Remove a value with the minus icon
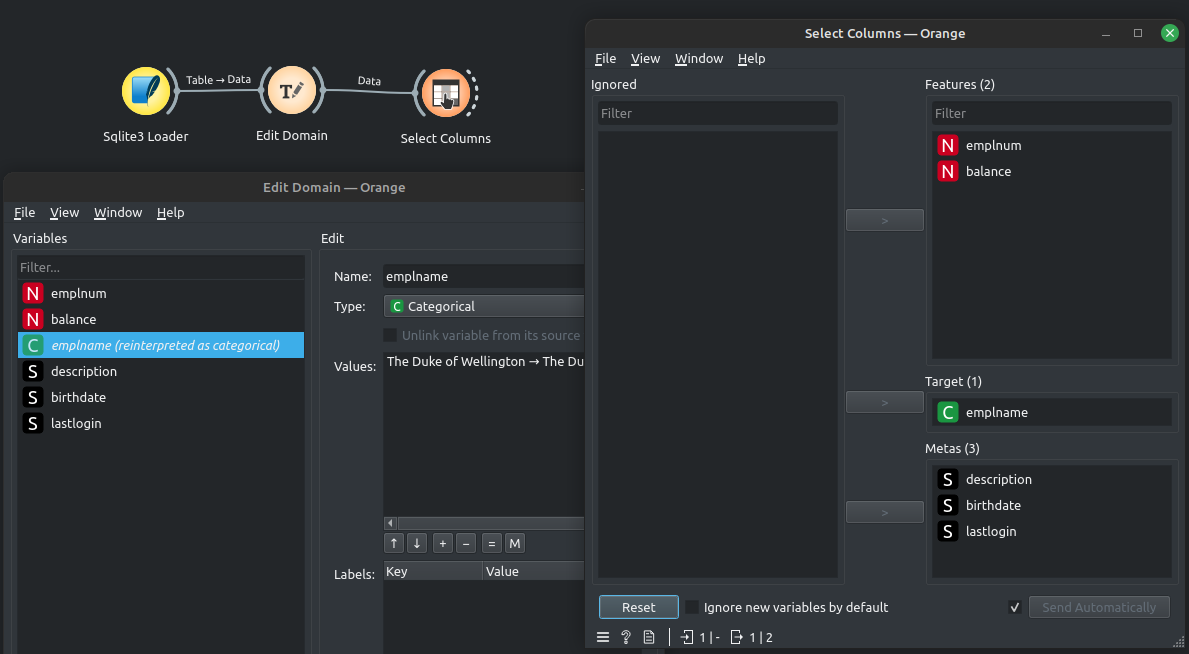Screen dimensions: 1189x654 pyautogui.click(x=466, y=543)
